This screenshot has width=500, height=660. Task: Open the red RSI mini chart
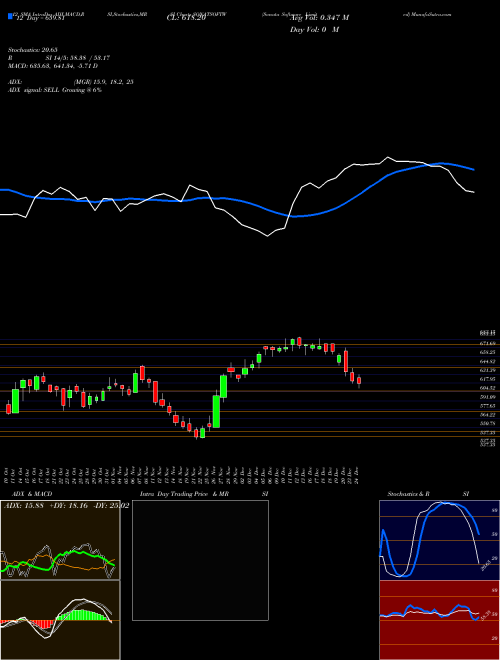coord(439,620)
